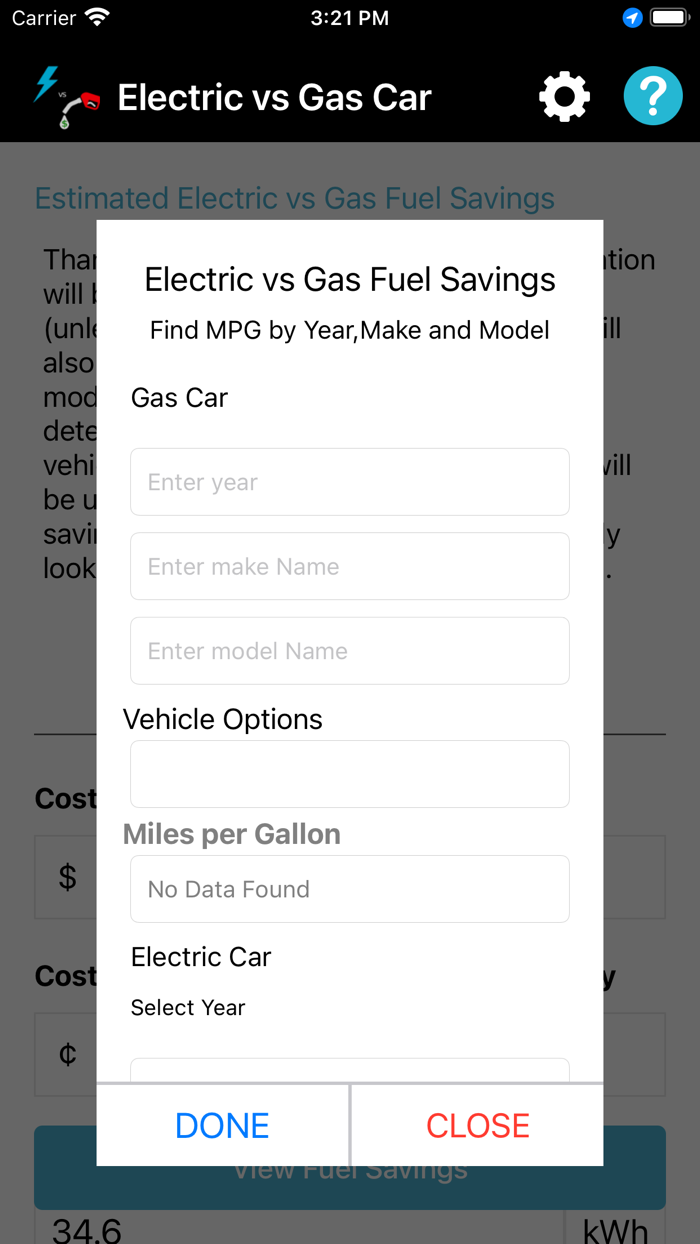Tap the Enter year input field

349,481
